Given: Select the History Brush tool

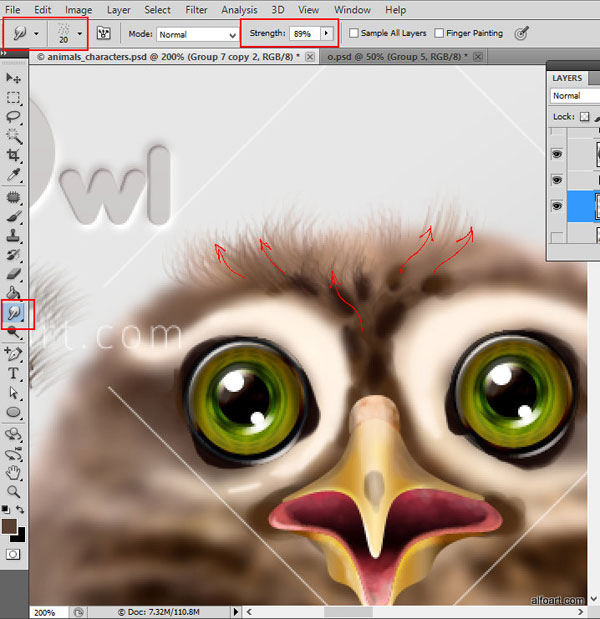Looking at the screenshot, I should 13,255.
